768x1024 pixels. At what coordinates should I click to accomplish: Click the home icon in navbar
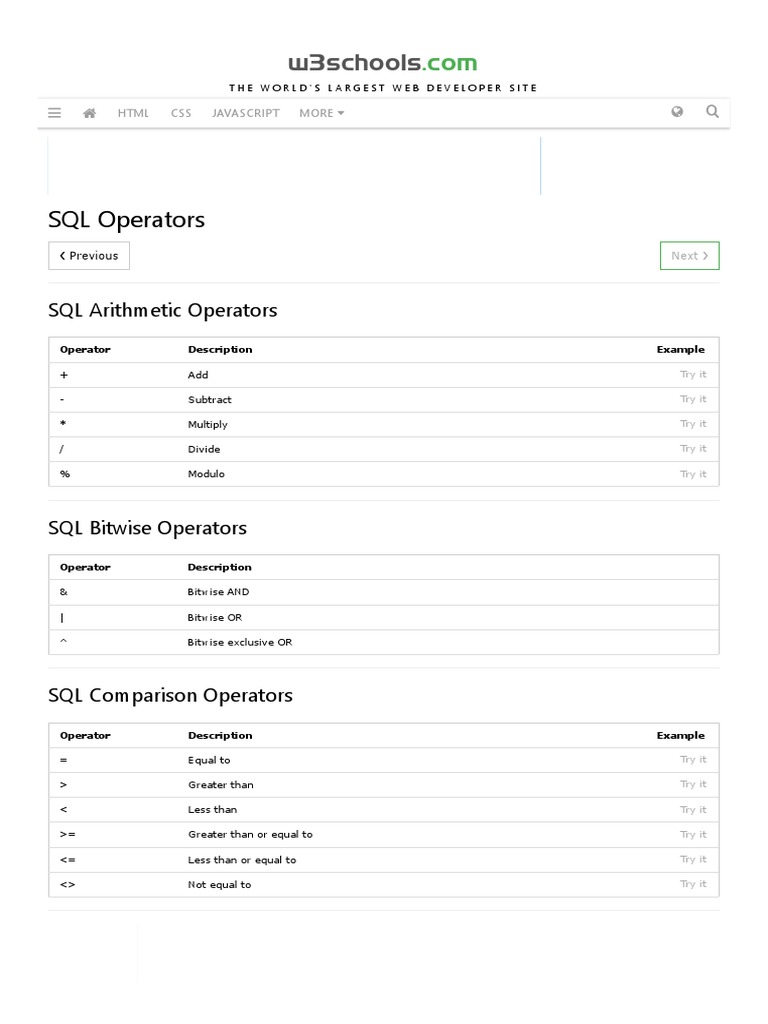point(89,113)
